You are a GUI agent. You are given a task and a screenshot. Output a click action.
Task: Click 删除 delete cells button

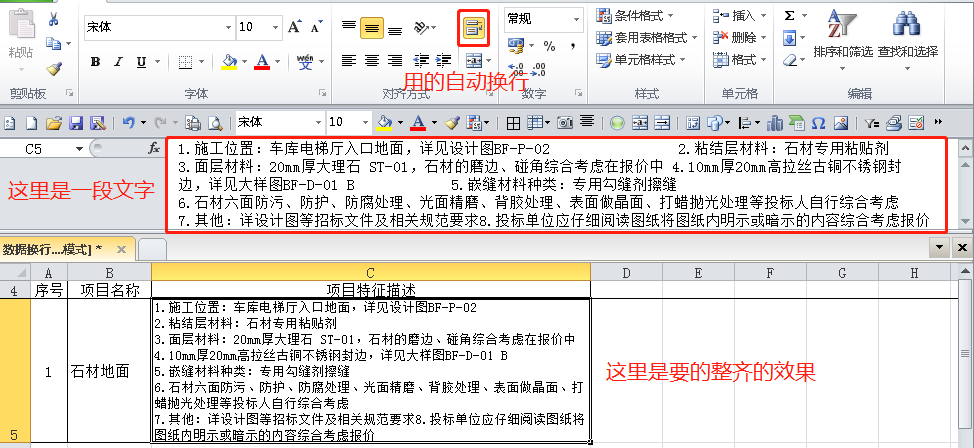click(x=740, y=38)
